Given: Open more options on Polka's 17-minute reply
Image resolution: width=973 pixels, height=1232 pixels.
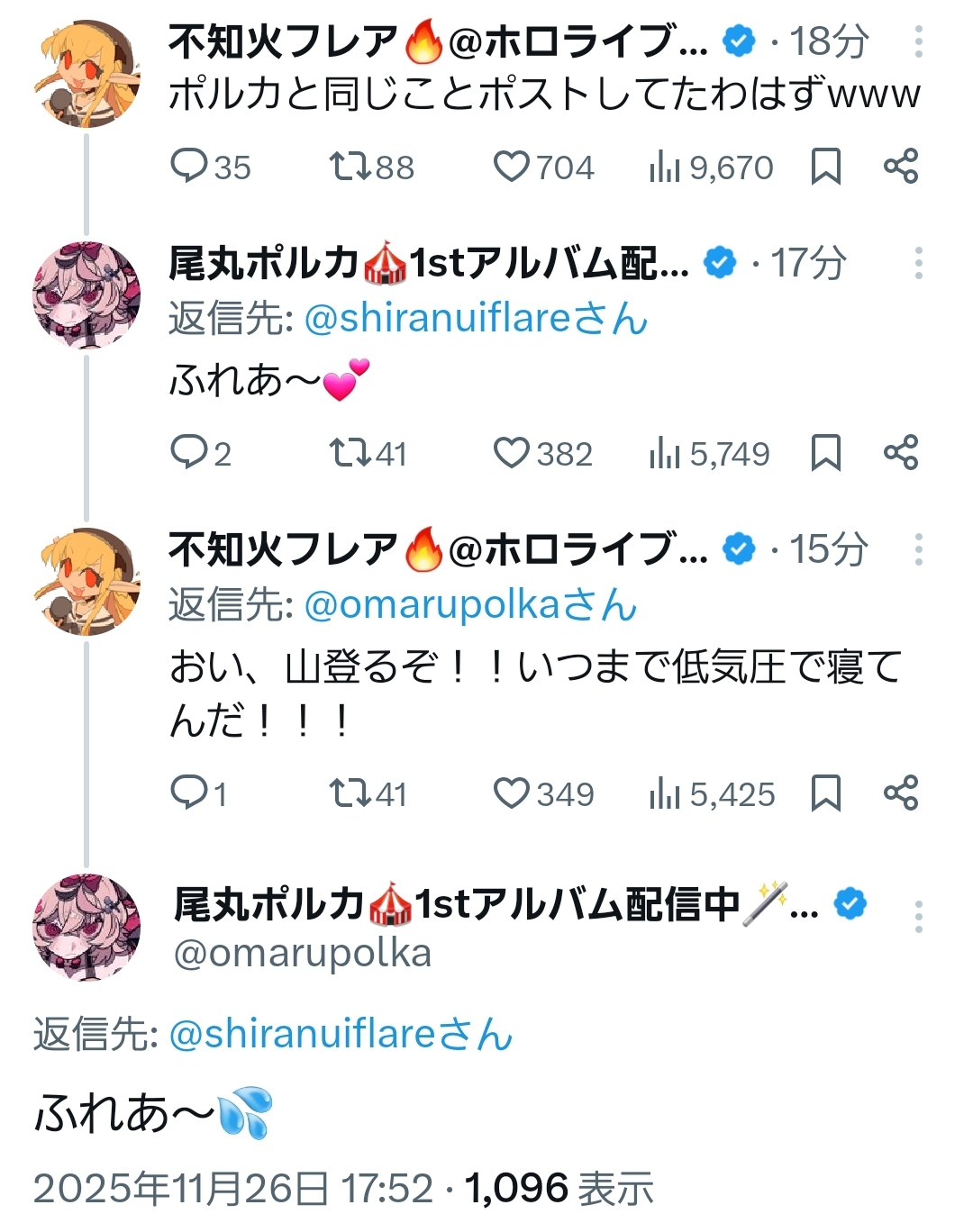Looking at the screenshot, I should [918, 263].
